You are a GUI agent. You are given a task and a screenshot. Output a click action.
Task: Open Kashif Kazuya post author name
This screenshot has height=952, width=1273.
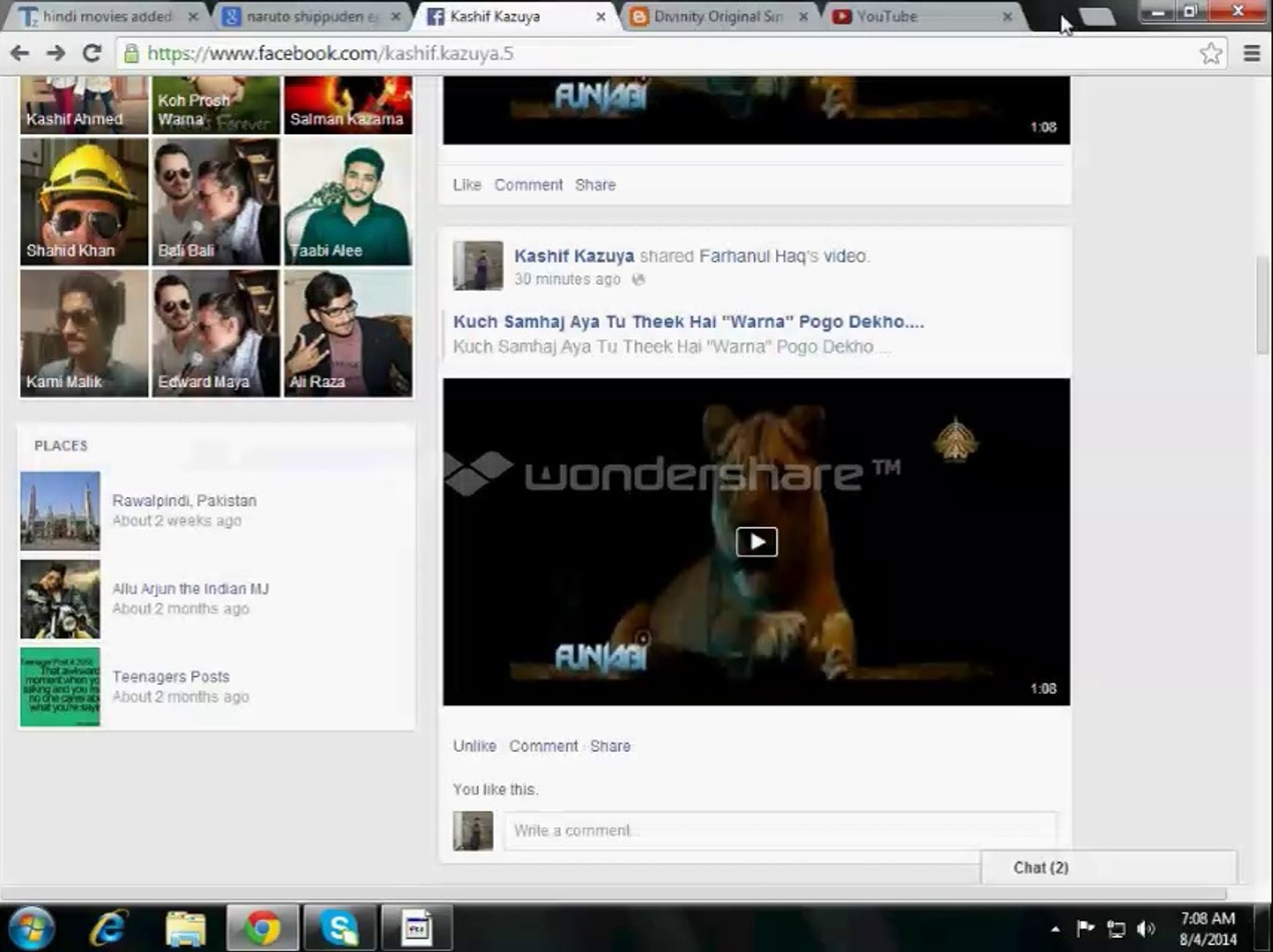(574, 257)
